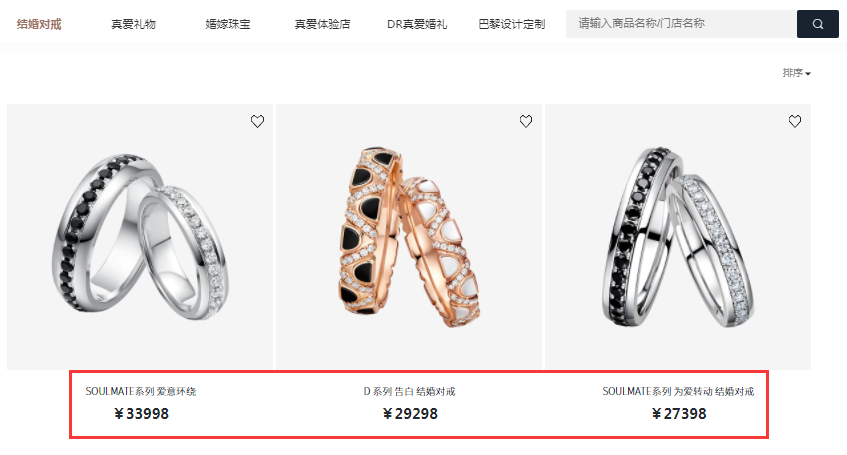Image resolution: width=847 pixels, height=455 pixels.
Task: Open the 为爱转动 ring pair image
Action: 678,237
